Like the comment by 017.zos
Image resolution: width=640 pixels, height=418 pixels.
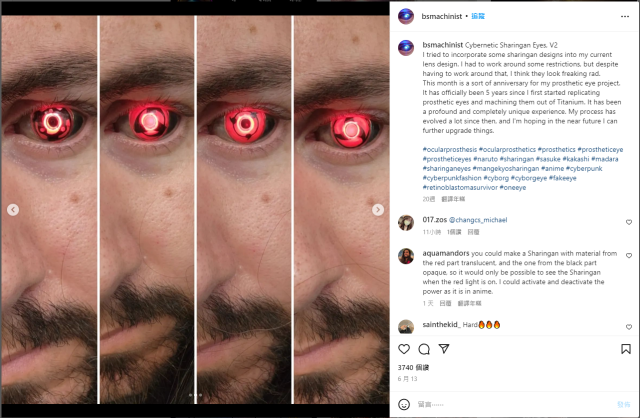[628, 222]
